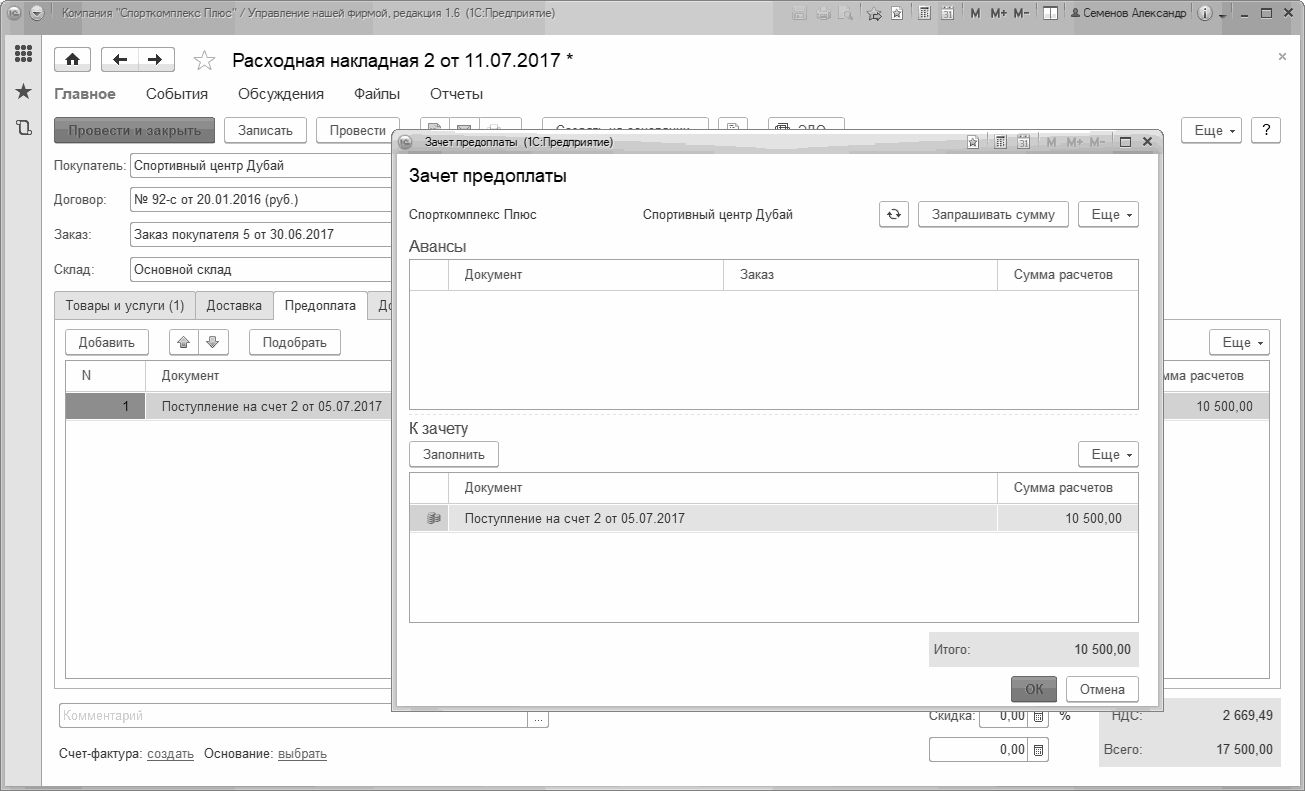This screenshot has width=1305, height=791.
Task: Click Провести и закрыть button
Action: [x=135, y=130]
